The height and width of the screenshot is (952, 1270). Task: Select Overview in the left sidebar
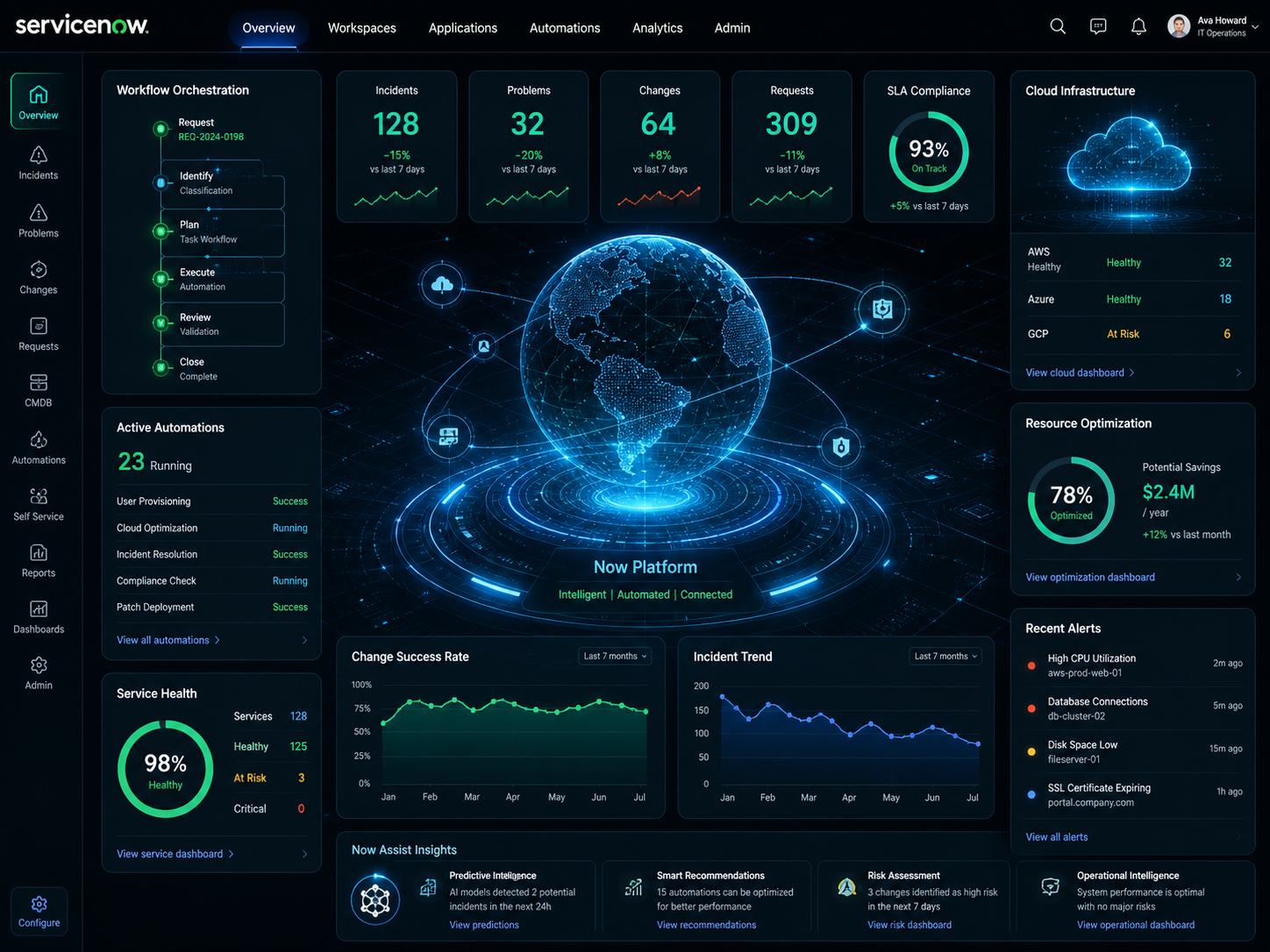click(39, 102)
